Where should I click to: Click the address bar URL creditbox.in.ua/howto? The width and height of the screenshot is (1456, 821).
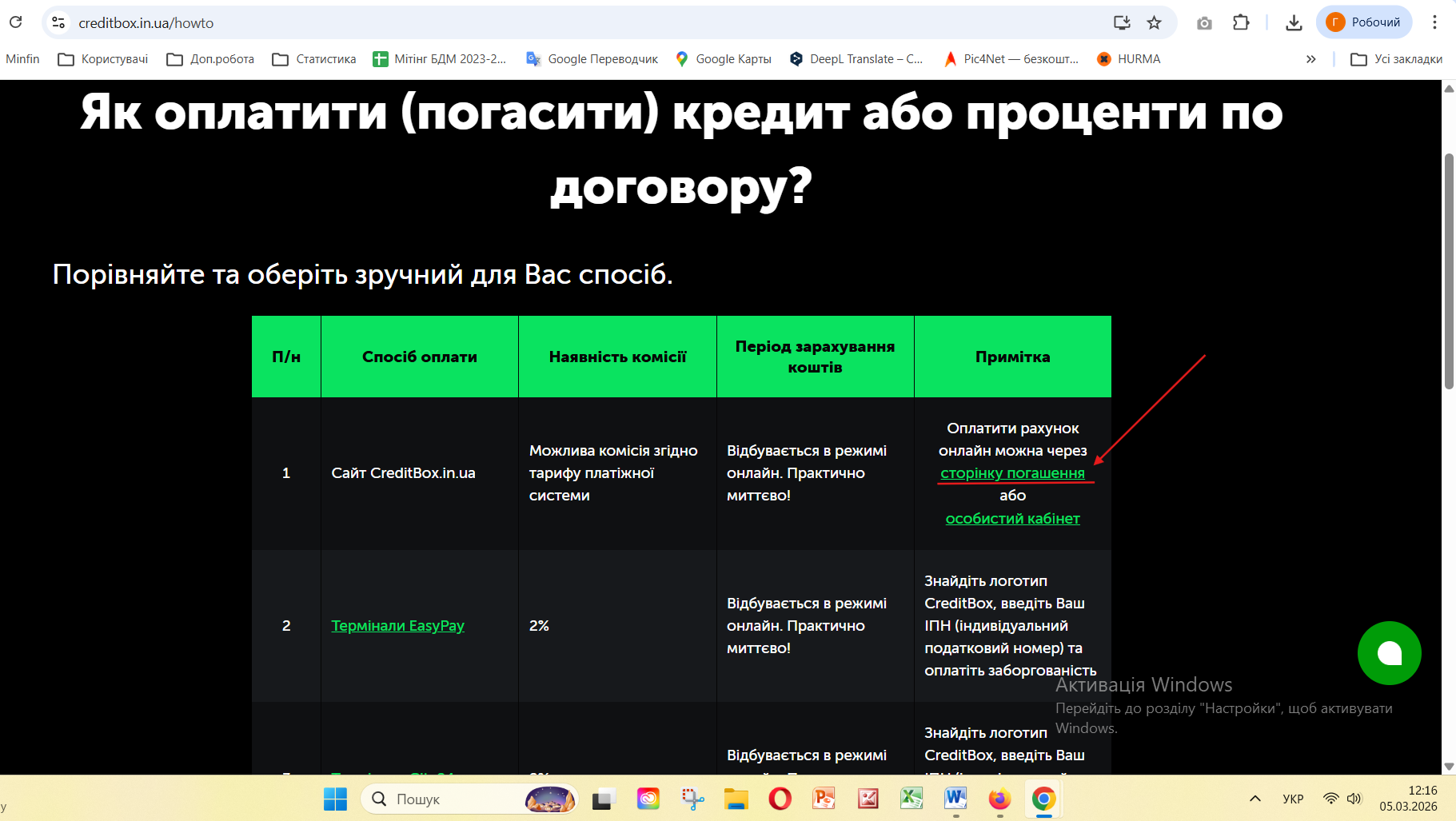pos(146,23)
